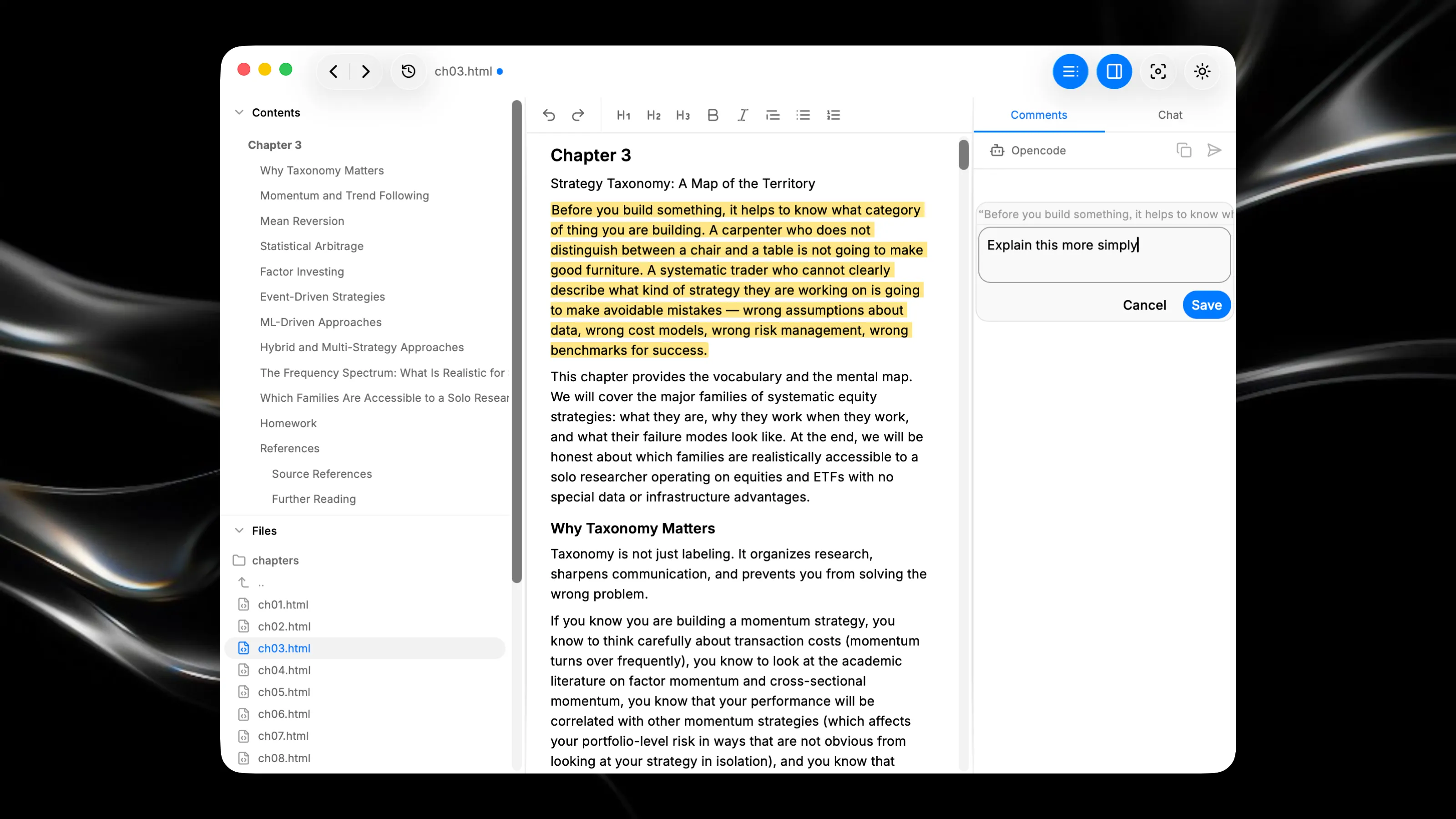Copy comments with the copy icon
The width and height of the screenshot is (1456, 819).
[x=1183, y=150]
